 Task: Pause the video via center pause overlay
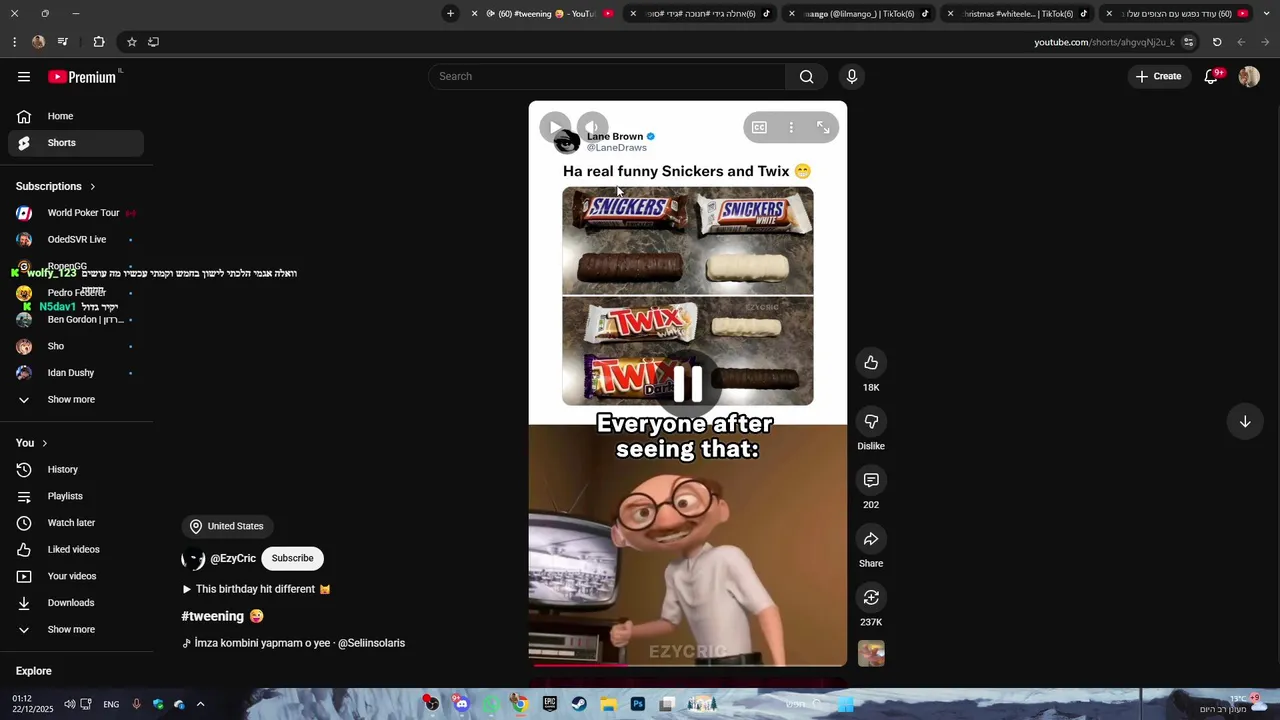688,383
